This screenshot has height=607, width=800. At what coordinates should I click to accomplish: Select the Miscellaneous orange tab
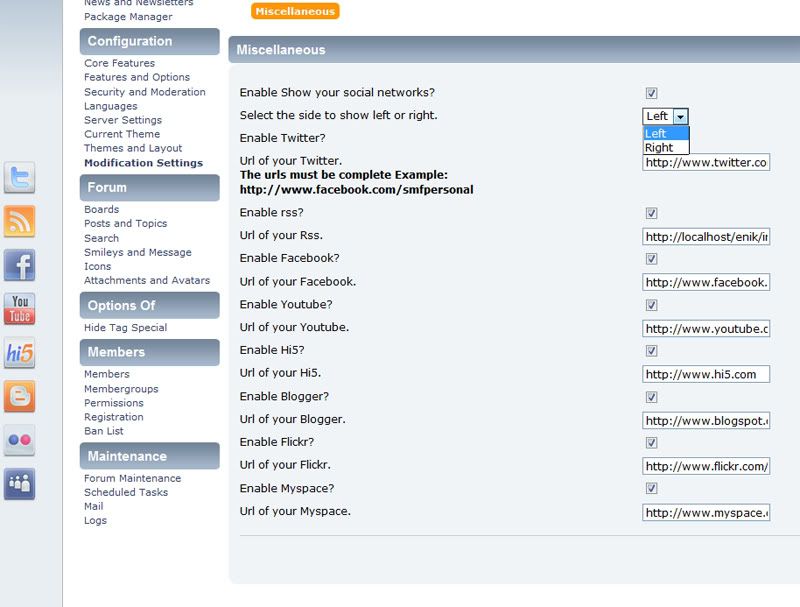point(295,11)
